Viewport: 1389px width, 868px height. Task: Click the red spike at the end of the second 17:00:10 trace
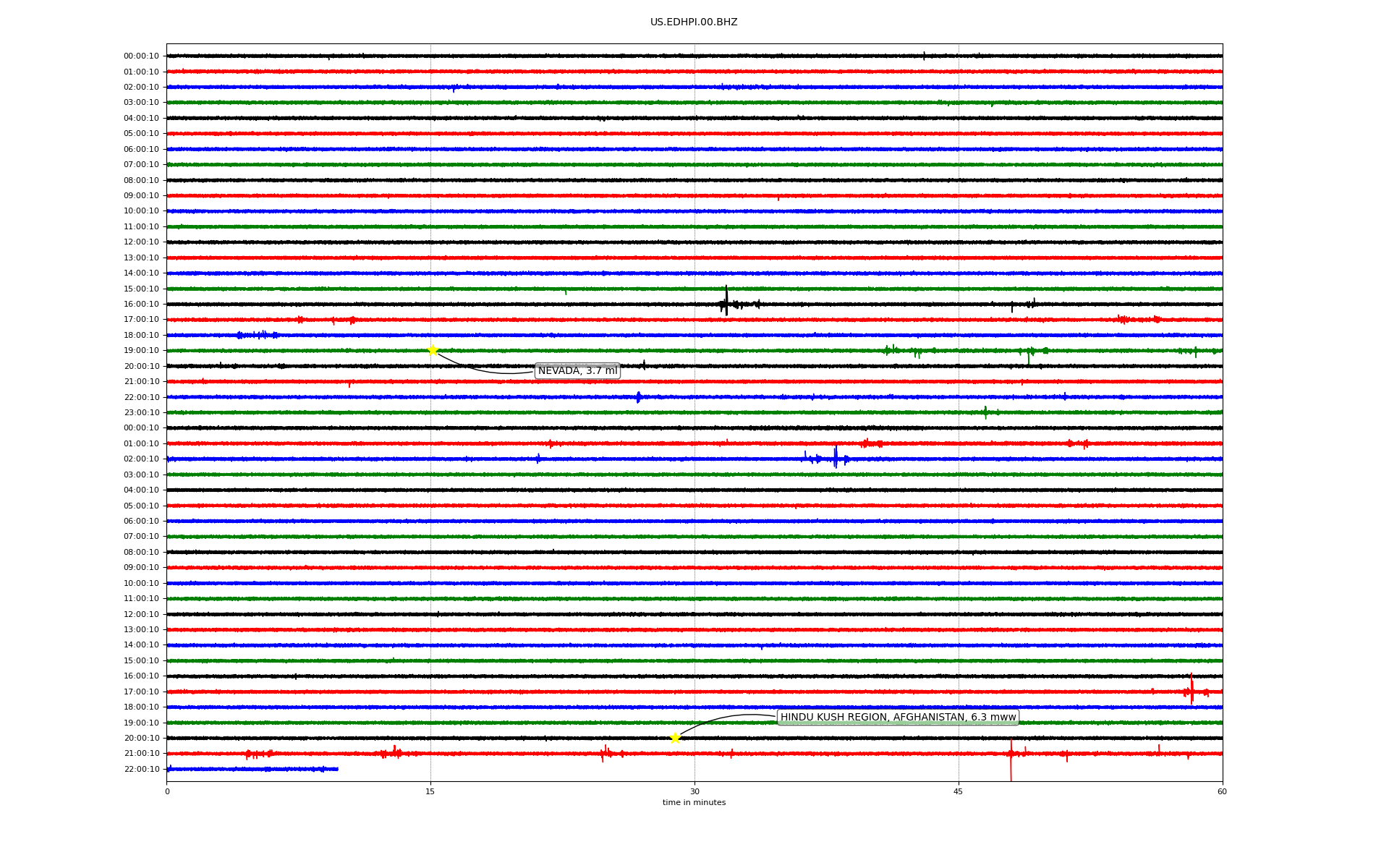click(x=1192, y=689)
